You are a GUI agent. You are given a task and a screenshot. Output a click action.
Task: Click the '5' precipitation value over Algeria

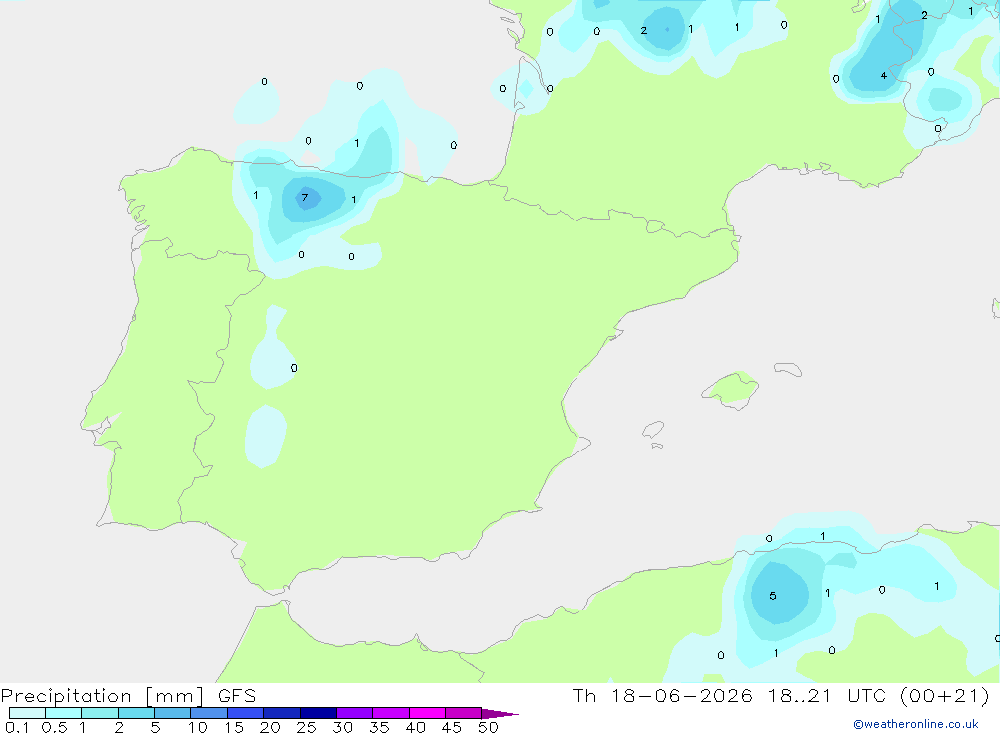pos(772,596)
